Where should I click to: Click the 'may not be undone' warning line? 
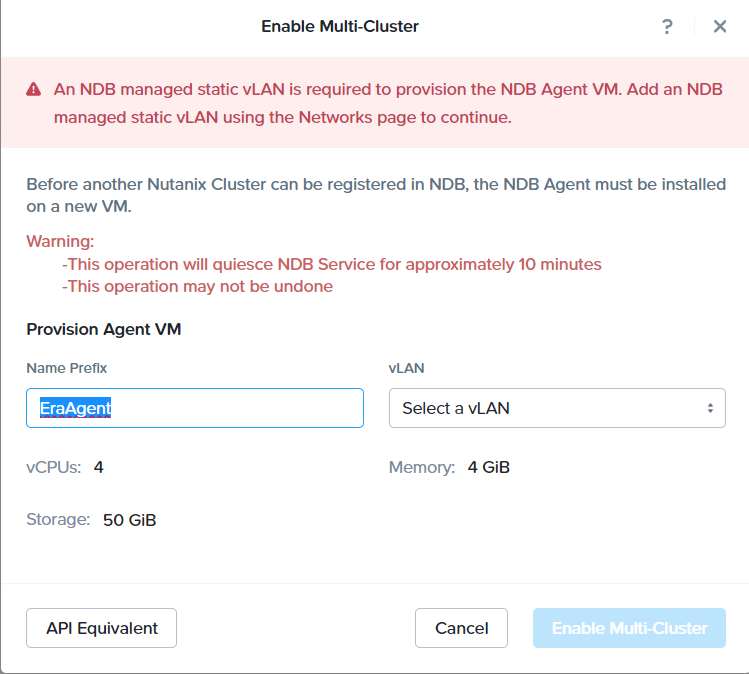point(197,287)
